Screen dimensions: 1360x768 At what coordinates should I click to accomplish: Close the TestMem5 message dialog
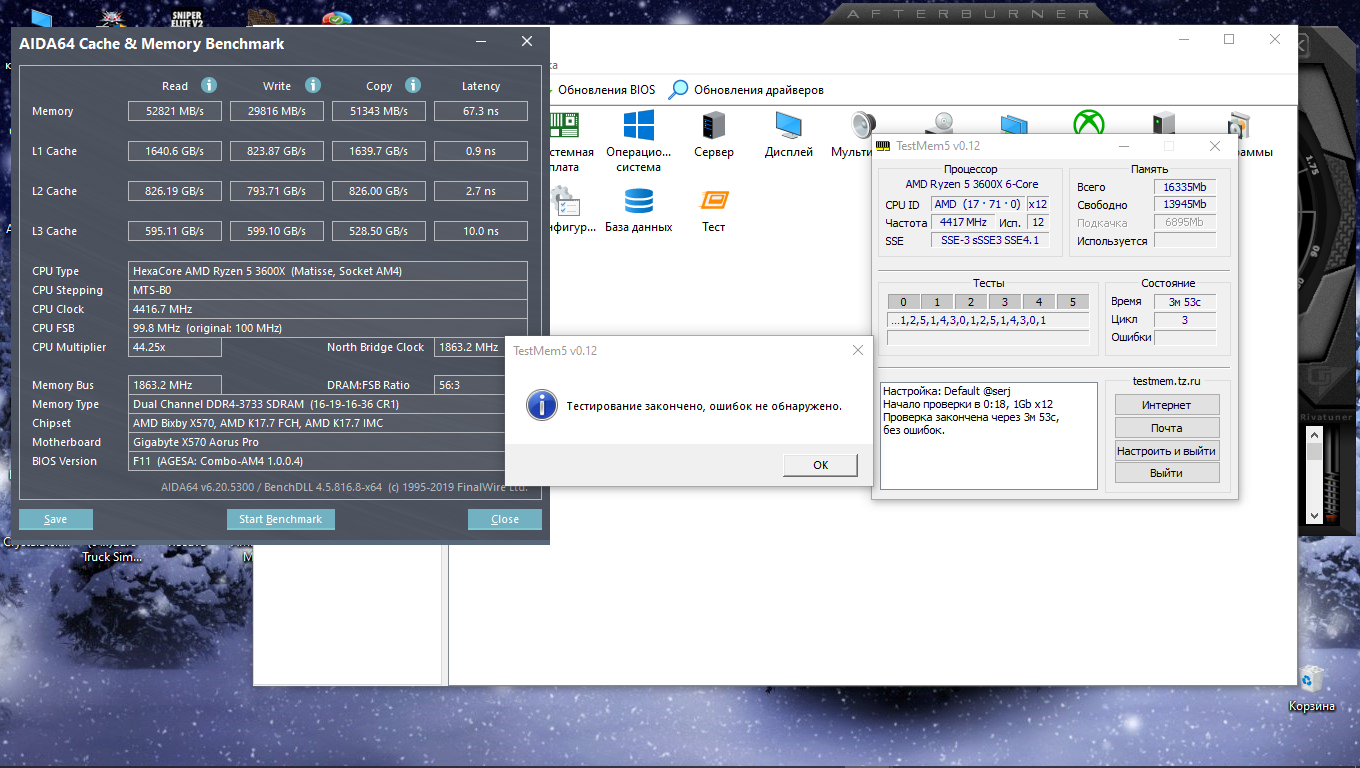858,351
